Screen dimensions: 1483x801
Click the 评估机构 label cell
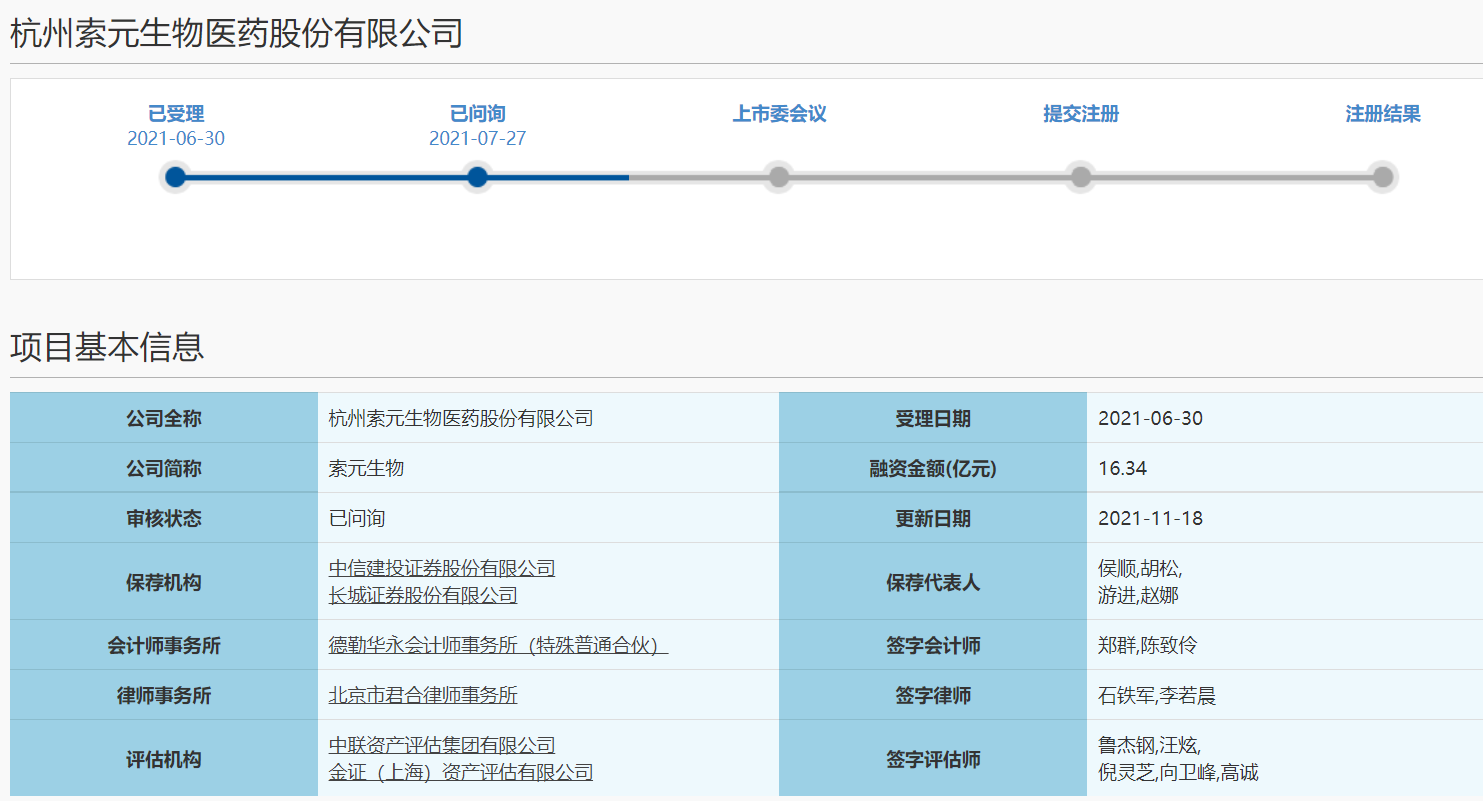point(164,759)
